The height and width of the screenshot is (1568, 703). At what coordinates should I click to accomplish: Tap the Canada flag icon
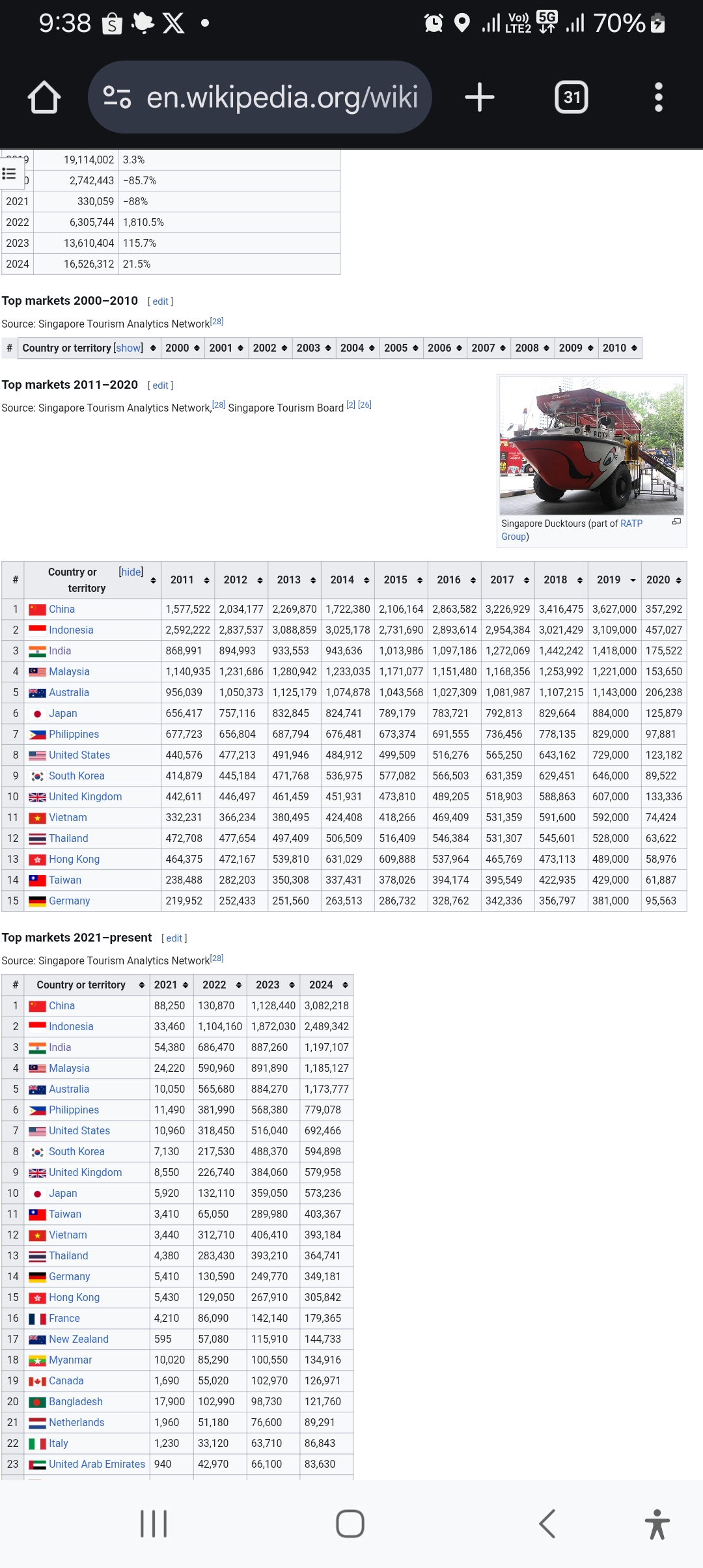pyautogui.click(x=38, y=1381)
